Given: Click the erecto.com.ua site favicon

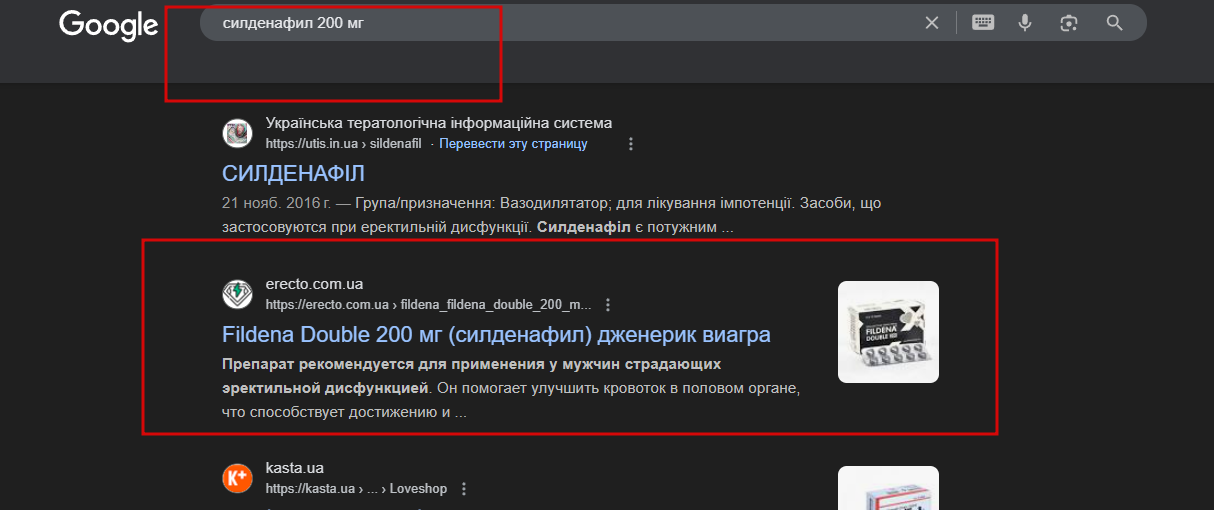Looking at the screenshot, I should [237, 294].
